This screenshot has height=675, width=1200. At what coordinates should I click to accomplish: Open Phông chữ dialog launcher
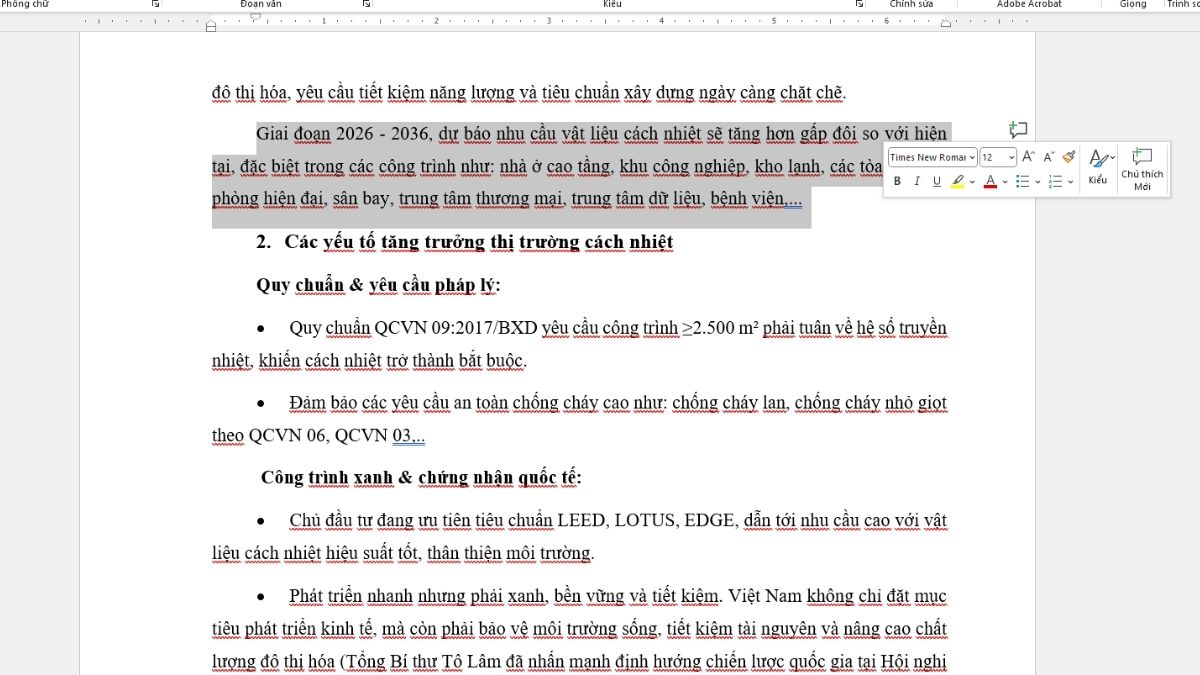tap(155, 4)
